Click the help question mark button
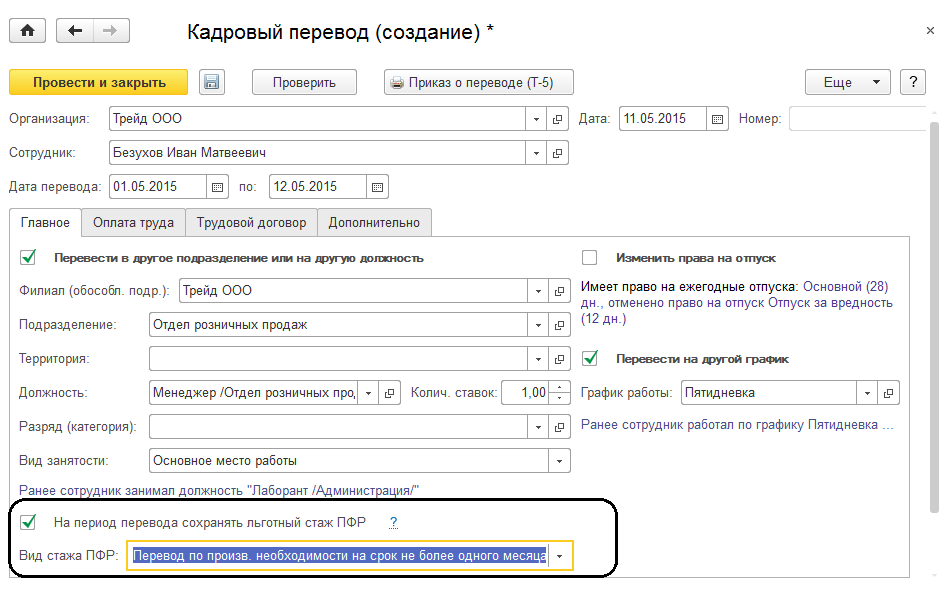The height and width of the screenshot is (594, 950). click(912, 83)
